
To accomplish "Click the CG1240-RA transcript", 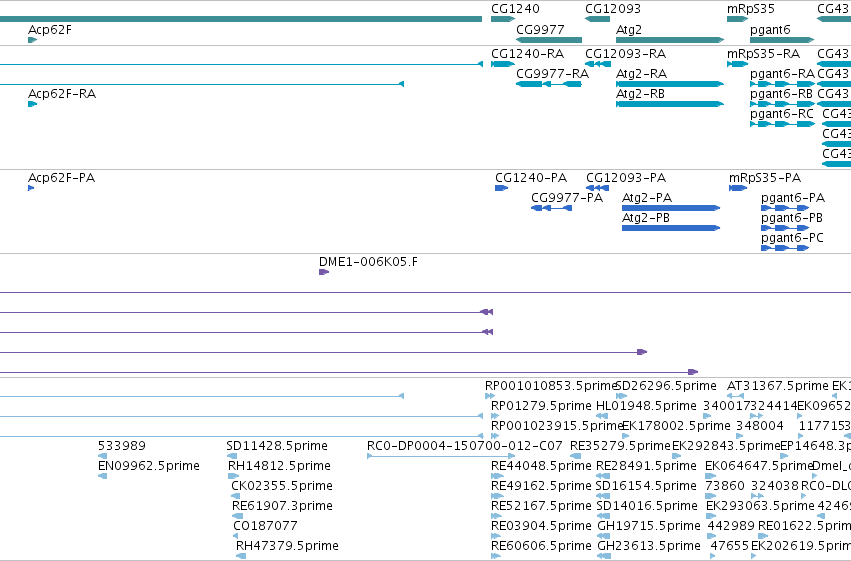I will pyautogui.click(x=503, y=64).
